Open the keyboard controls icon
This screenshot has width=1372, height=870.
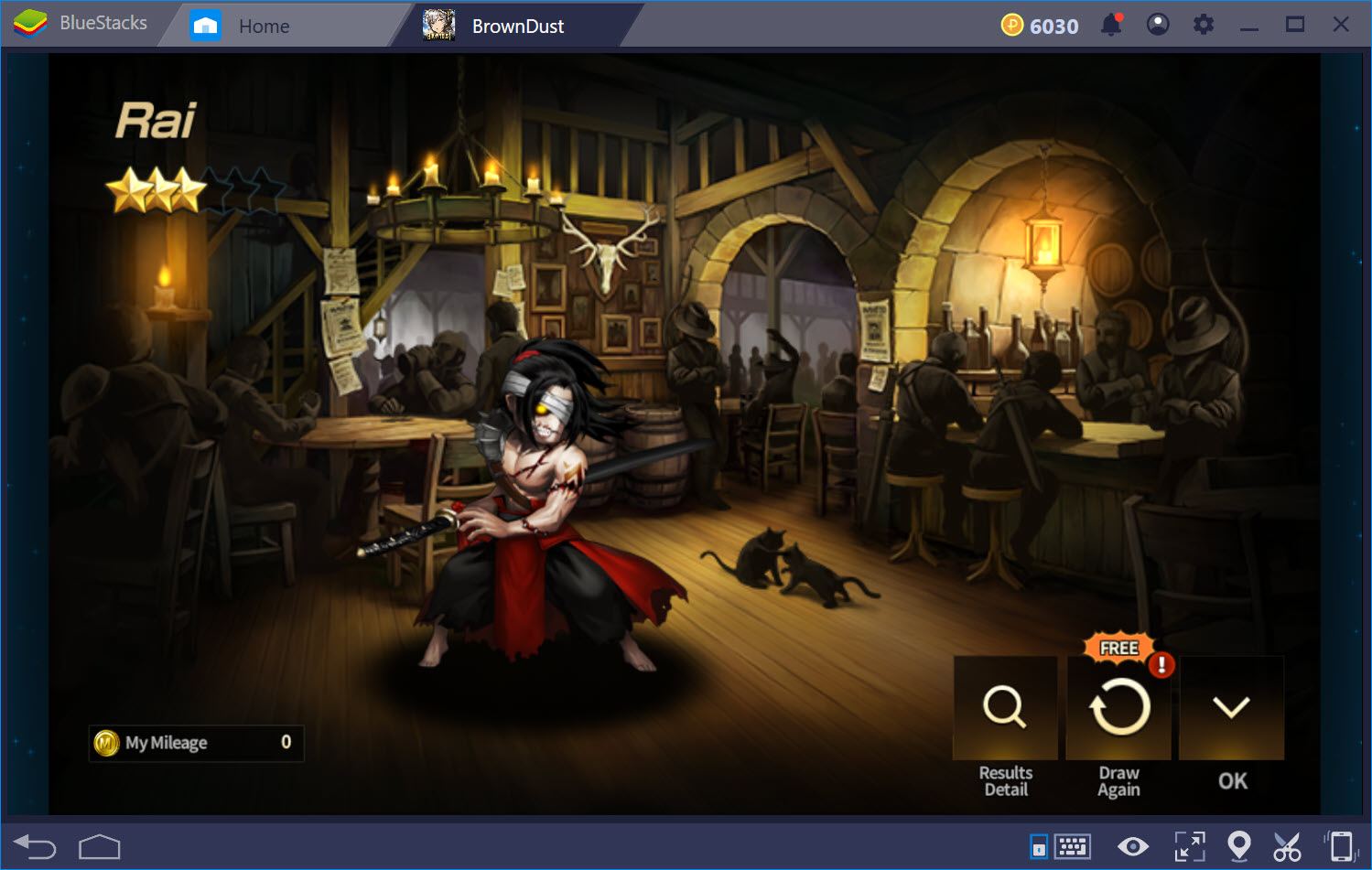point(1072,847)
